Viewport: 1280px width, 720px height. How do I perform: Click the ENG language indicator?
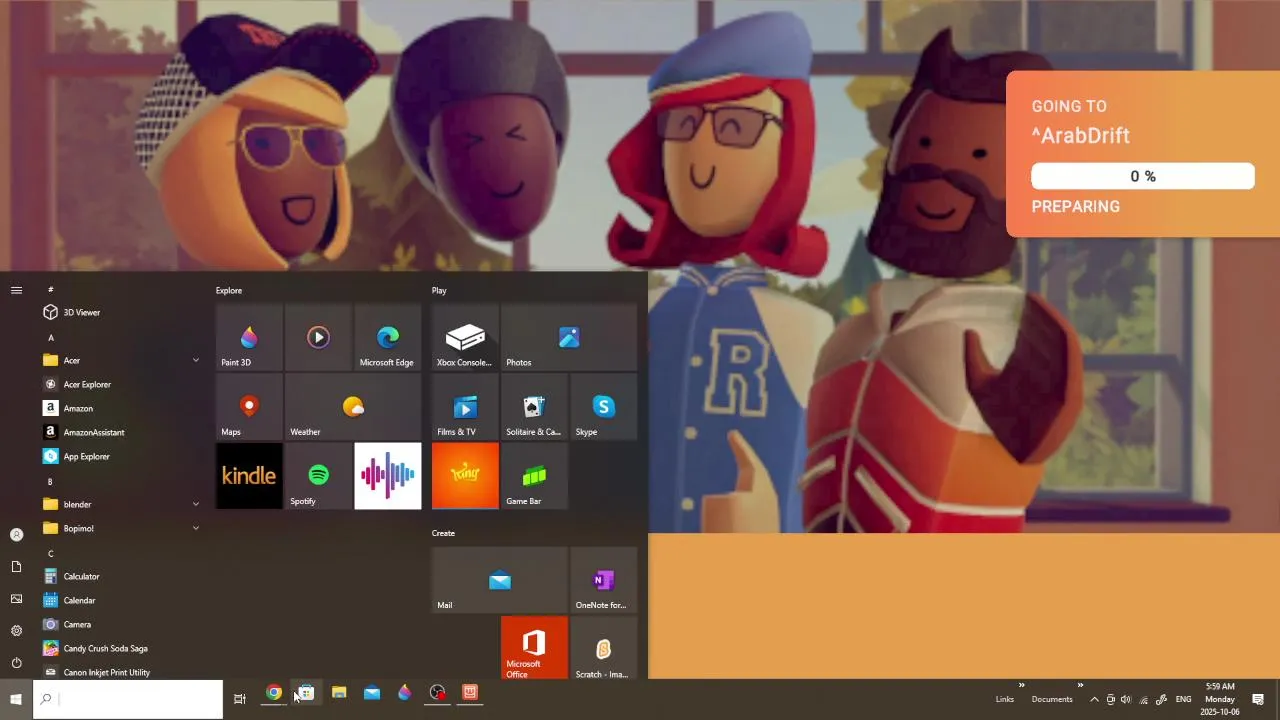[1183, 700]
